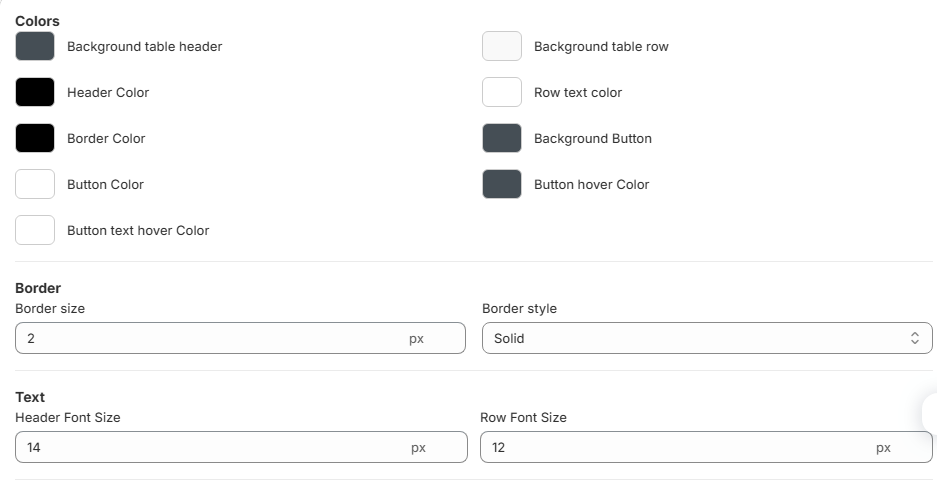Screen dimensions: 937x483
Task: Open the white Button Color swatch
Action: 35,184
